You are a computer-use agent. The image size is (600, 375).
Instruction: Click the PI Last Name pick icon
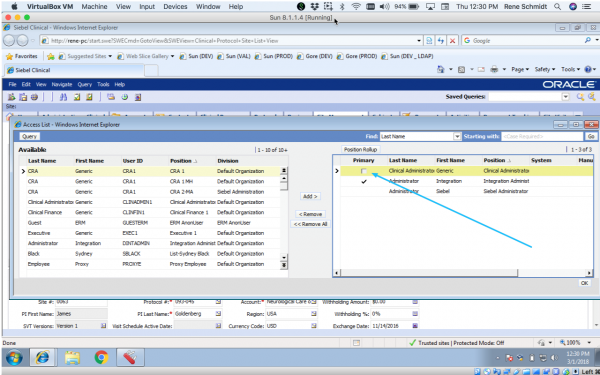(x=218, y=314)
